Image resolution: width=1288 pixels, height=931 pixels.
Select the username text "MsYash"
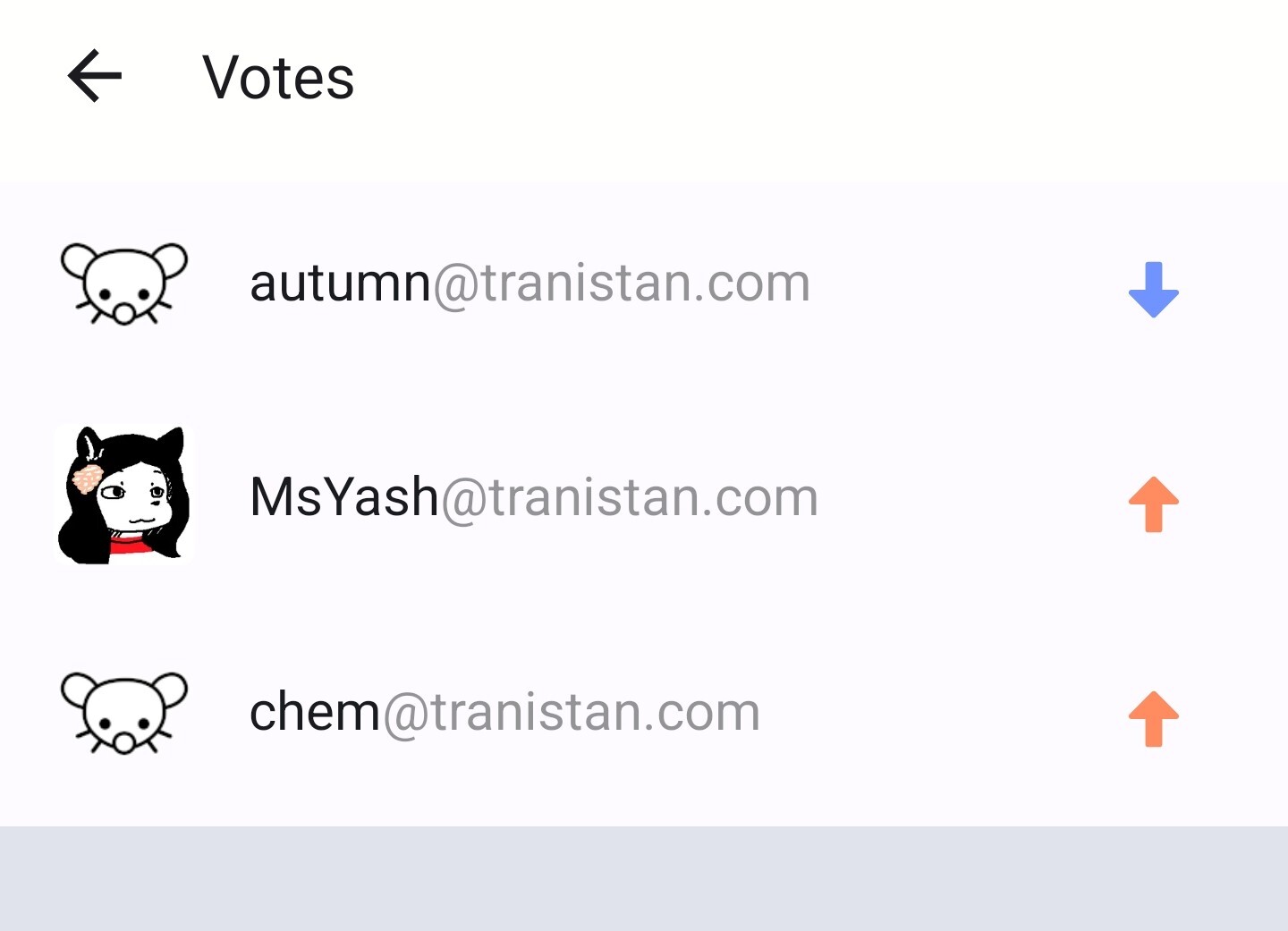[x=344, y=497]
